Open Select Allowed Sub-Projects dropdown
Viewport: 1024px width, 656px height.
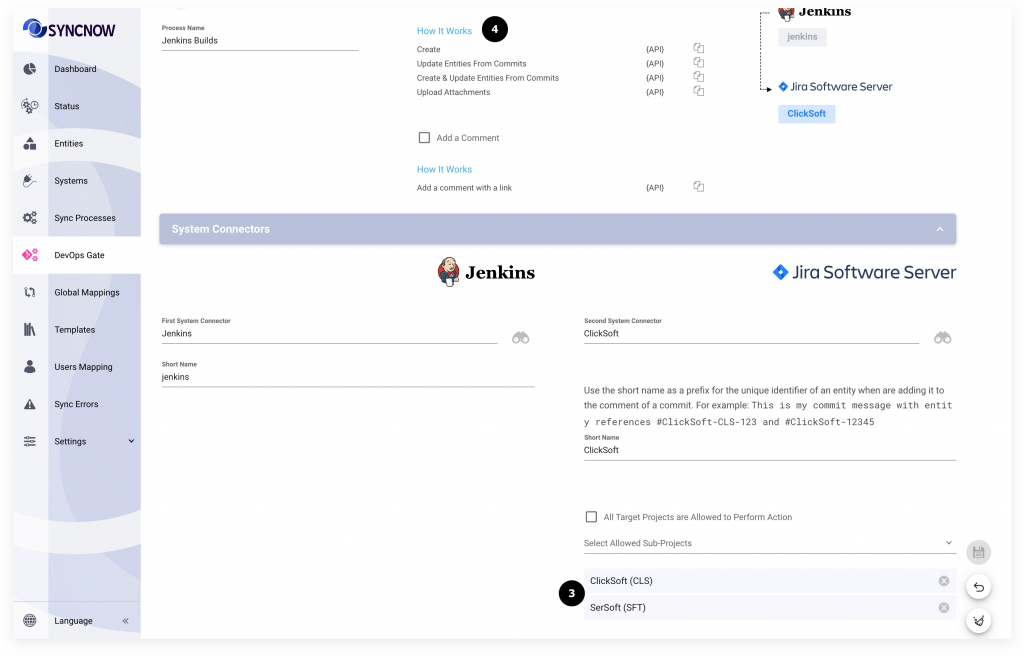[769, 543]
